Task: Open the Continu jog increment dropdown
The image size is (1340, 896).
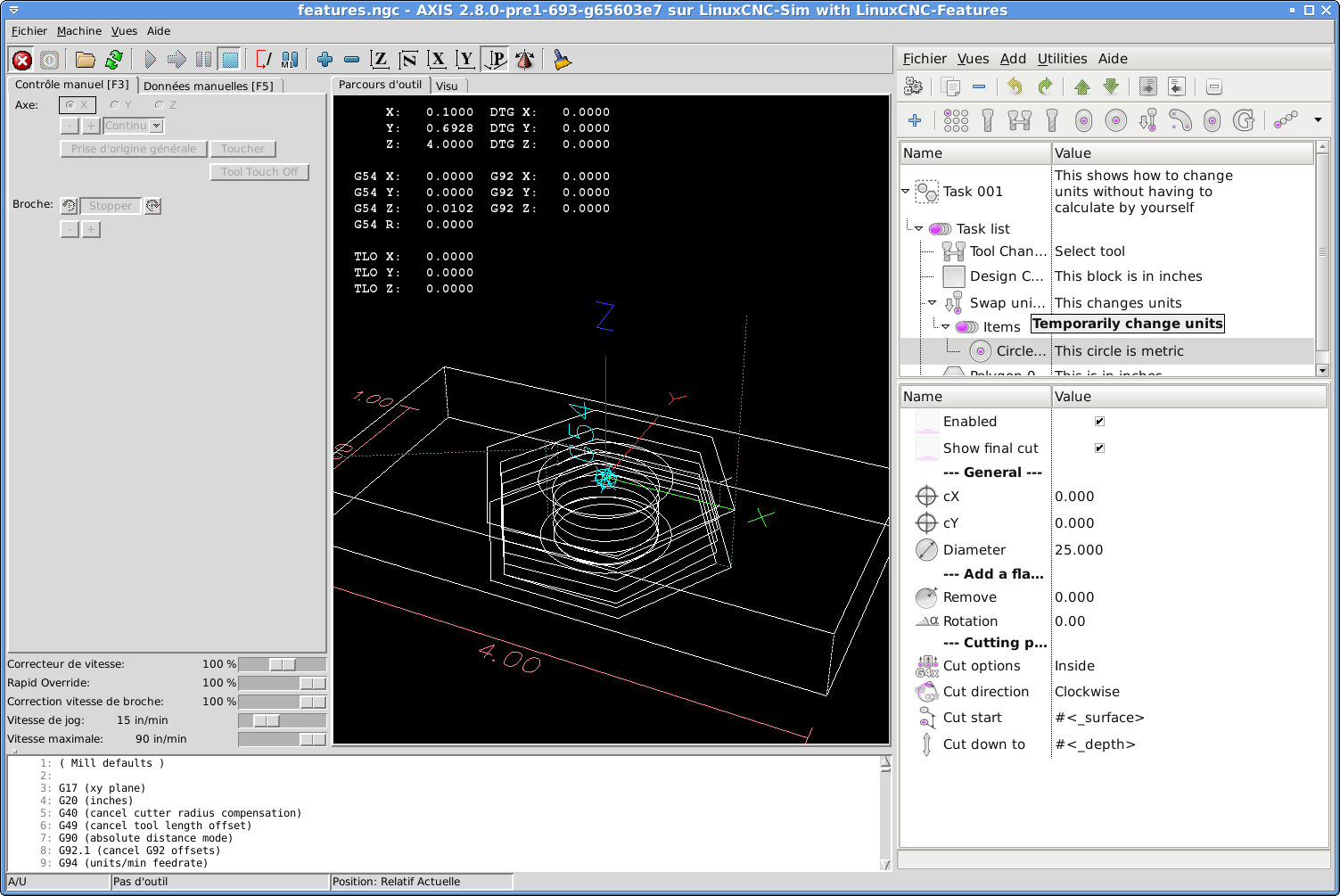Action: 157,127
